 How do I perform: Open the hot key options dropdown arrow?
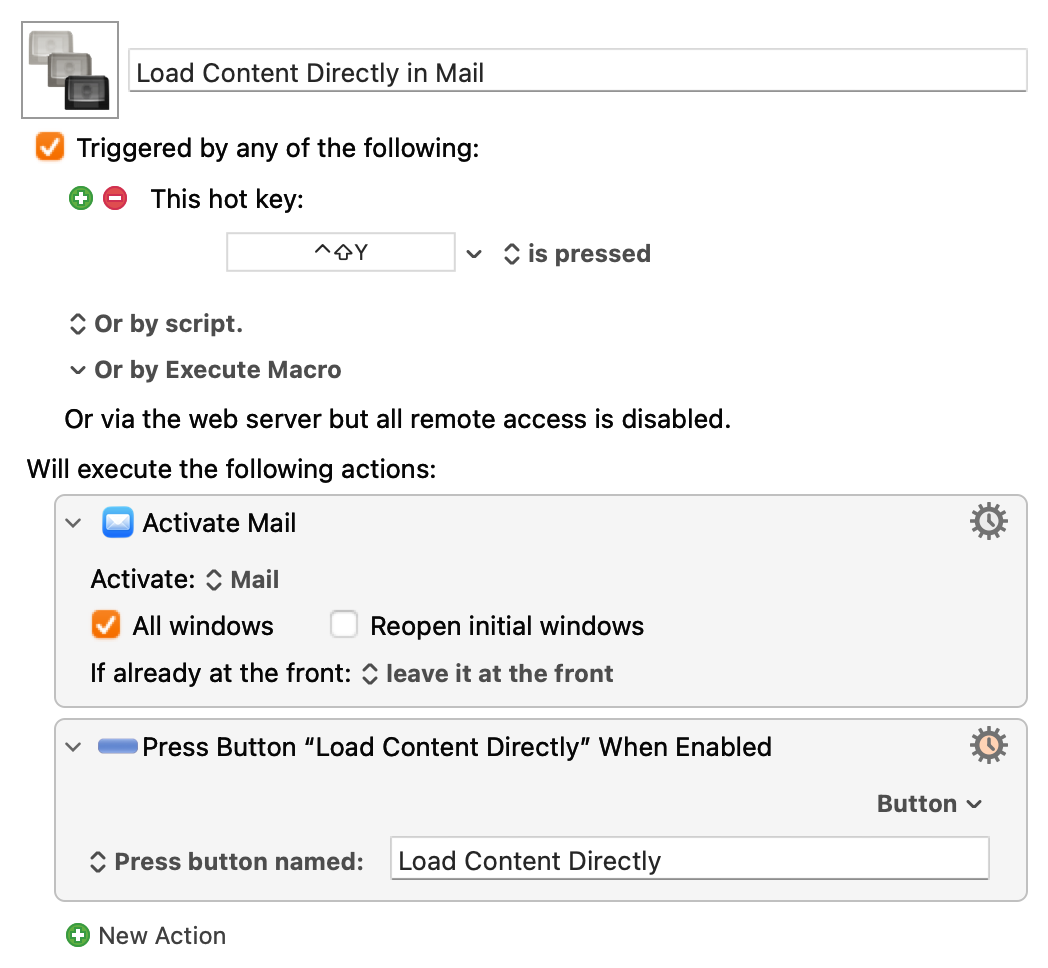pos(474,254)
